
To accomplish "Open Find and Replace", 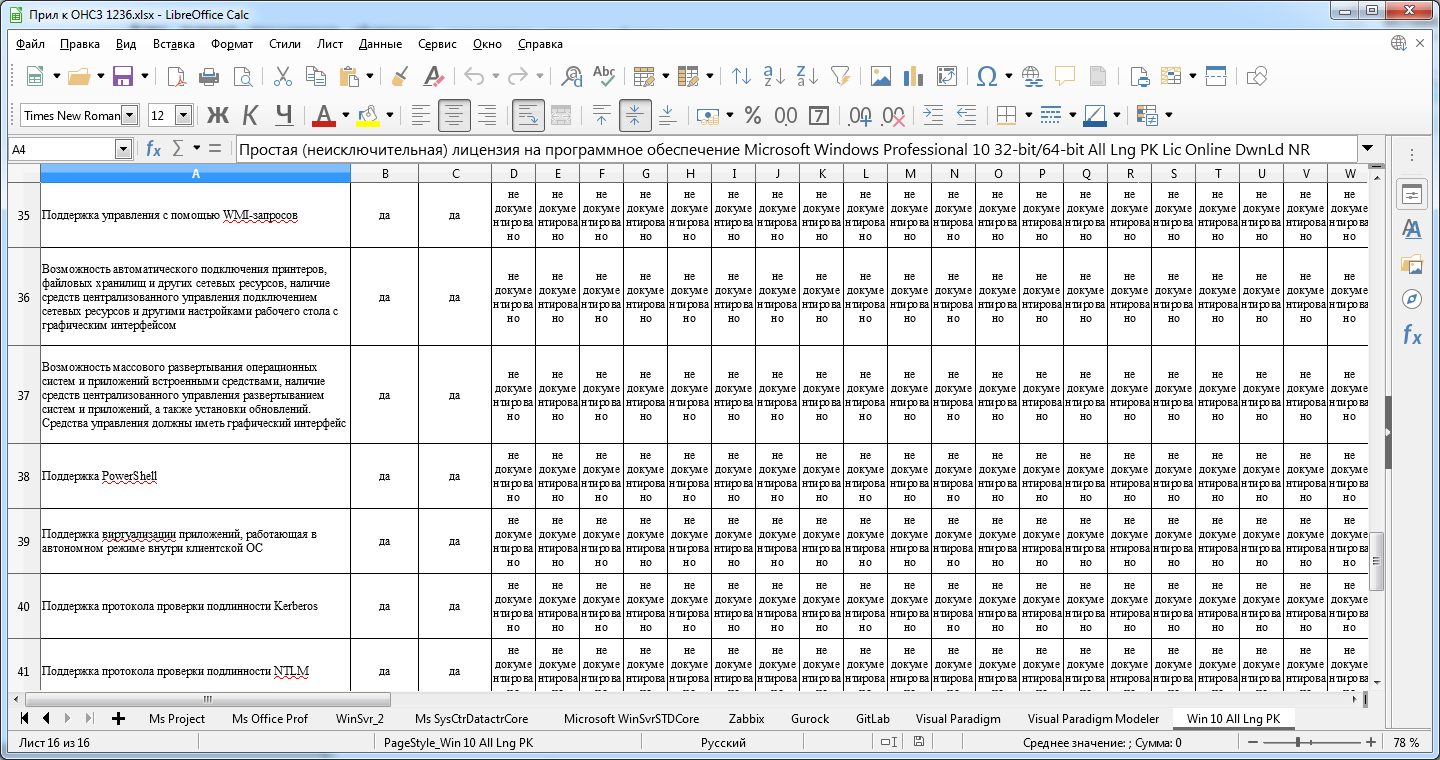I will (x=572, y=76).
